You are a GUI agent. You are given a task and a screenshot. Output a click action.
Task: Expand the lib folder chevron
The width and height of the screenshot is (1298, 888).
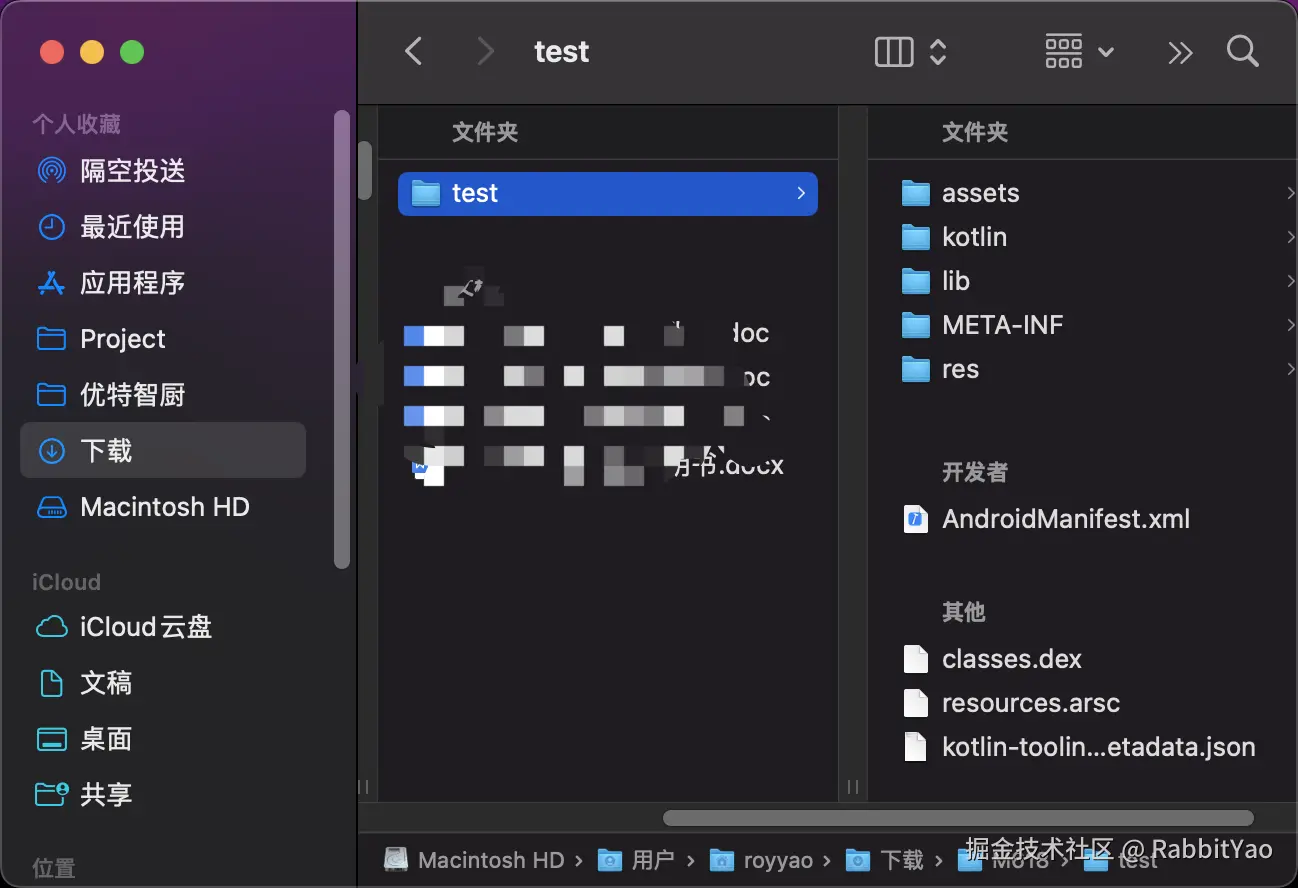[x=1291, y=281]
